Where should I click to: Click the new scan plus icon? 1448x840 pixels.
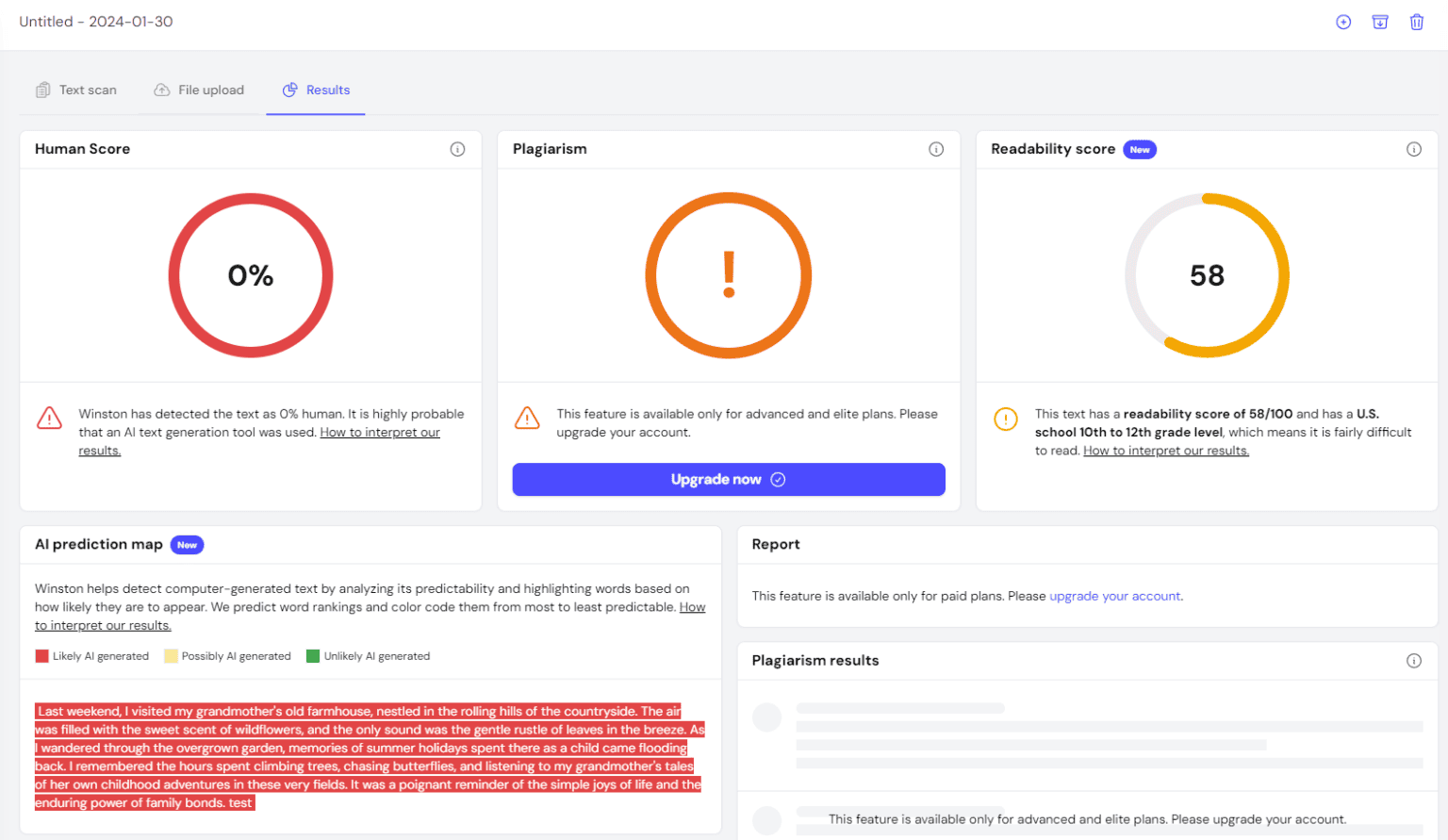[1343, 22]
